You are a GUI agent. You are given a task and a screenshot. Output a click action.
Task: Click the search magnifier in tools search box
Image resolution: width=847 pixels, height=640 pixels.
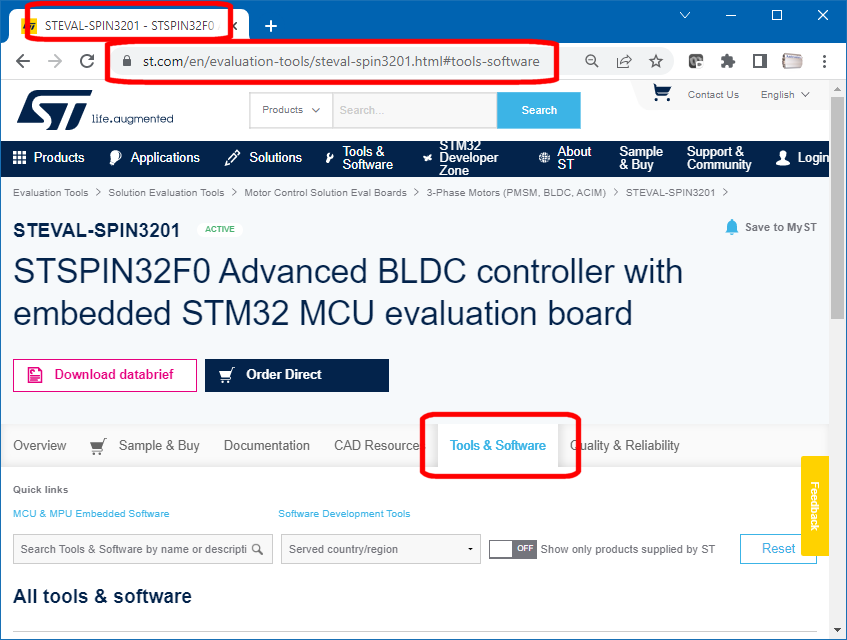click(x=258, y=549)
